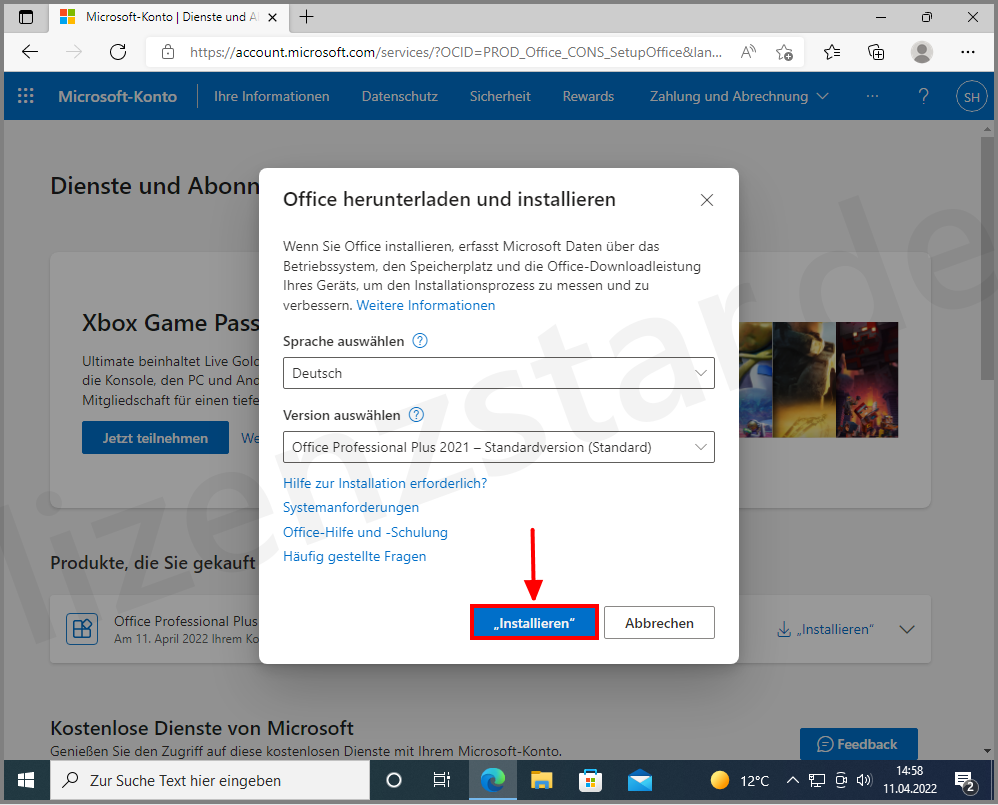Open the SH account avatar menu
The image size is (998, 805).
click(971, 97)
